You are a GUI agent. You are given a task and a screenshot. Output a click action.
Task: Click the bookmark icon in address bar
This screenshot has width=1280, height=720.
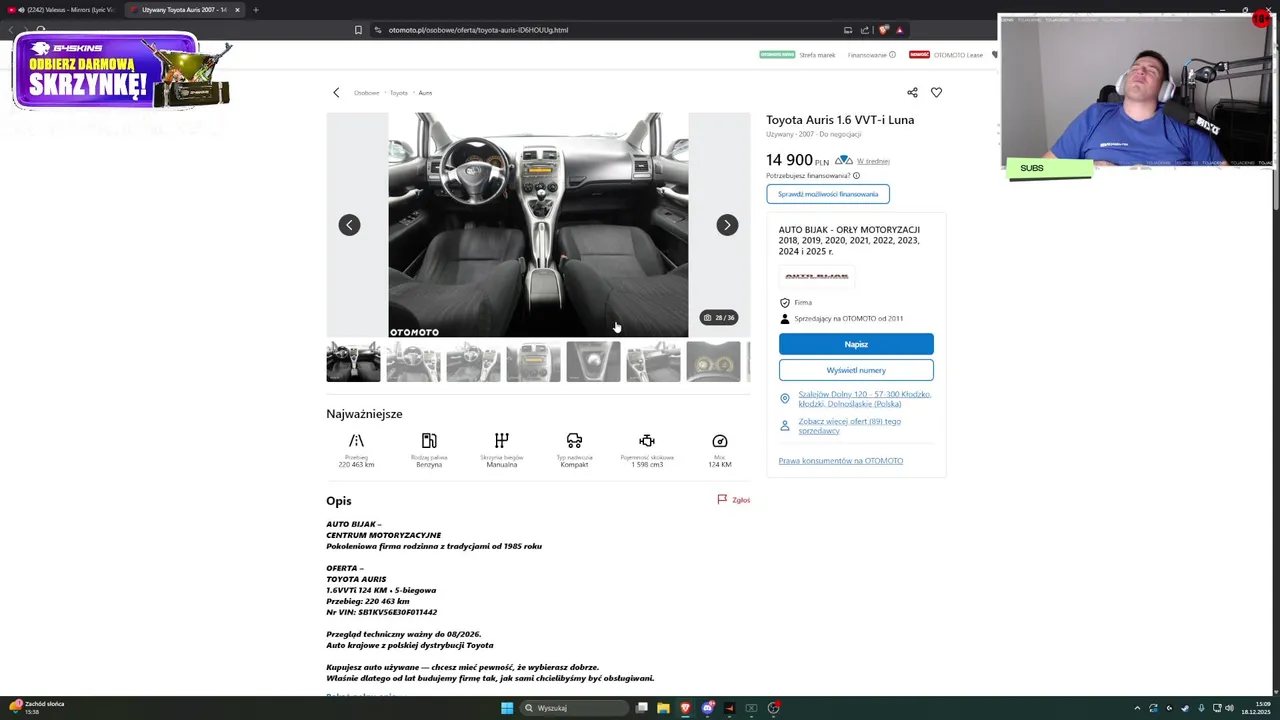(358, 30)
